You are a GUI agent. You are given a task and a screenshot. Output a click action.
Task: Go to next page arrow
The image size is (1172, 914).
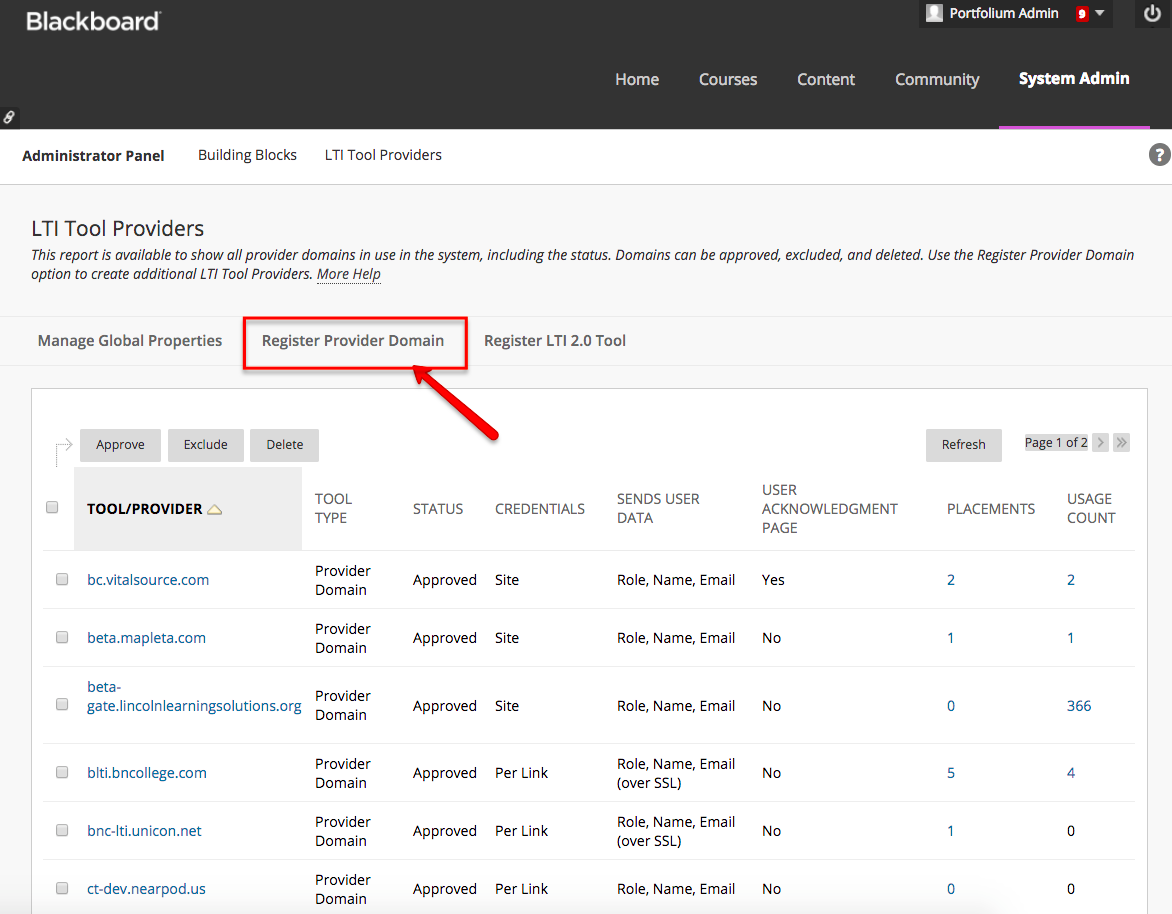[1101, 443]
